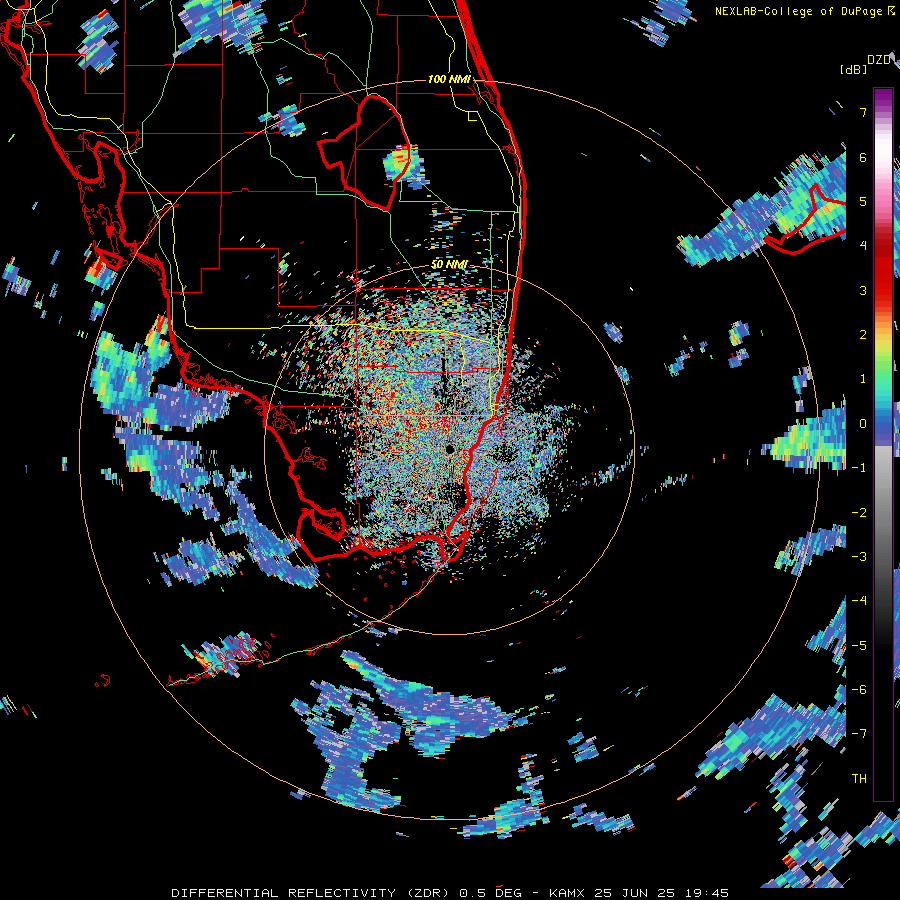900x900 pixels.
Task: Click the Differential Reflectivity KAMX caption text
Action: point(450,893)
